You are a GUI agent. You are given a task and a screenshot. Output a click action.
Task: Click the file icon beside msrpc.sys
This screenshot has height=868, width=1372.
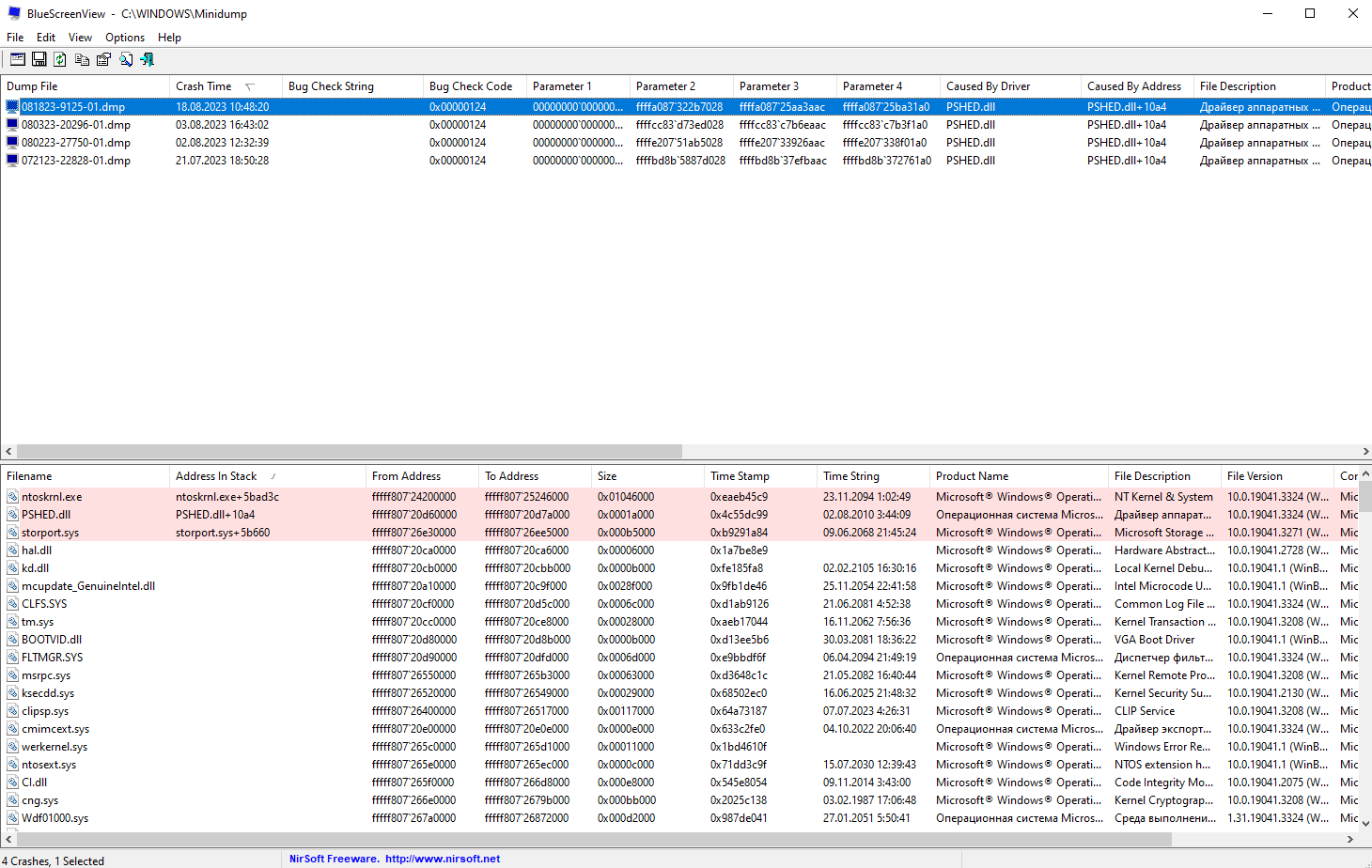point(13,675)
